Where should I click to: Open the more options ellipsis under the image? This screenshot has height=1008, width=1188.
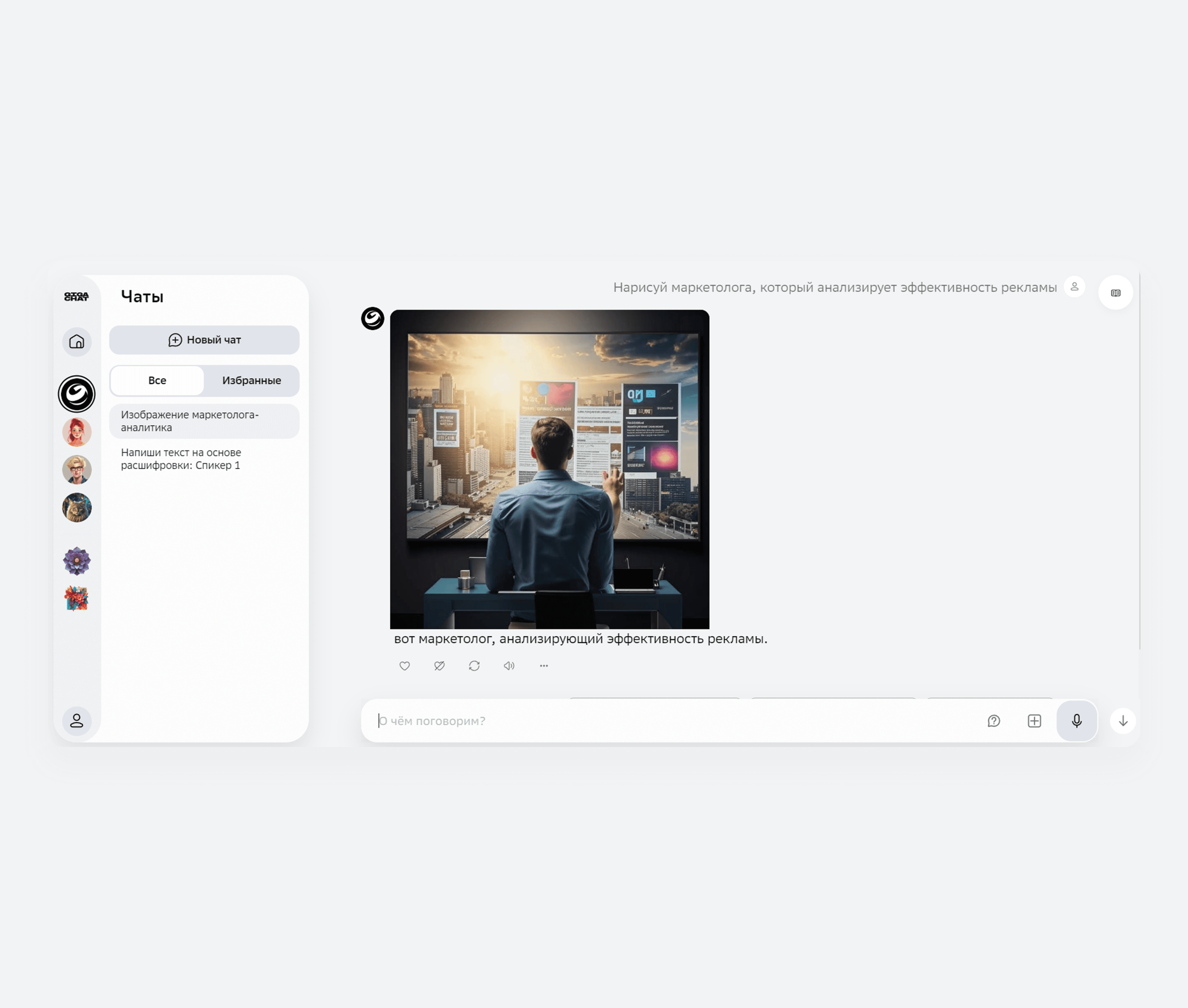click(x=543, y=666)
